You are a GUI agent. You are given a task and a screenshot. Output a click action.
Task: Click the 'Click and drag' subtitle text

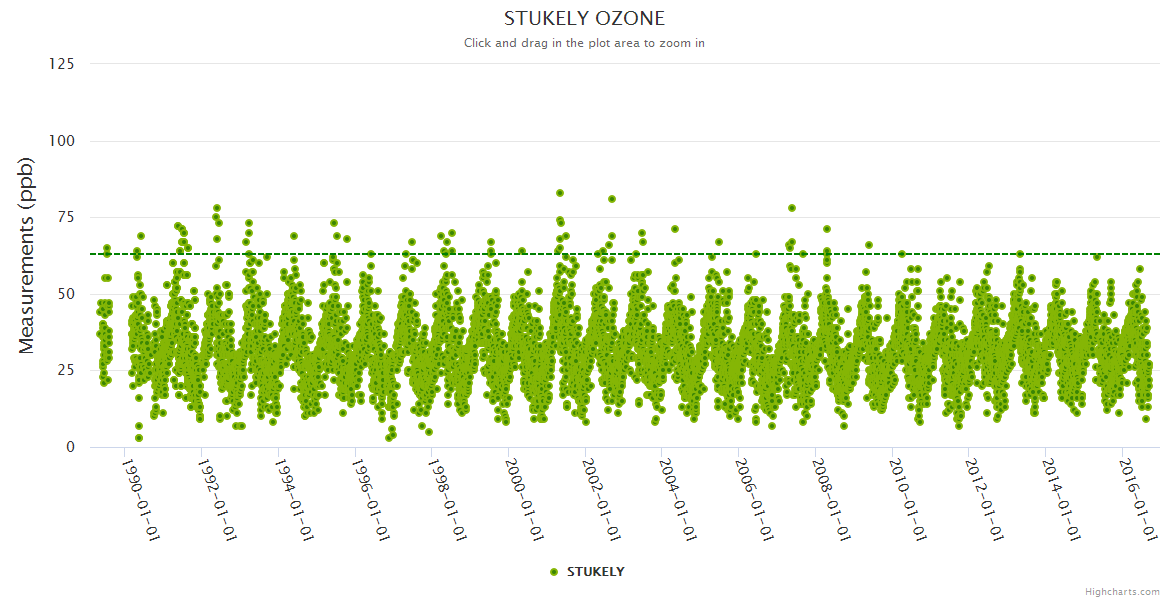[584, 43]
